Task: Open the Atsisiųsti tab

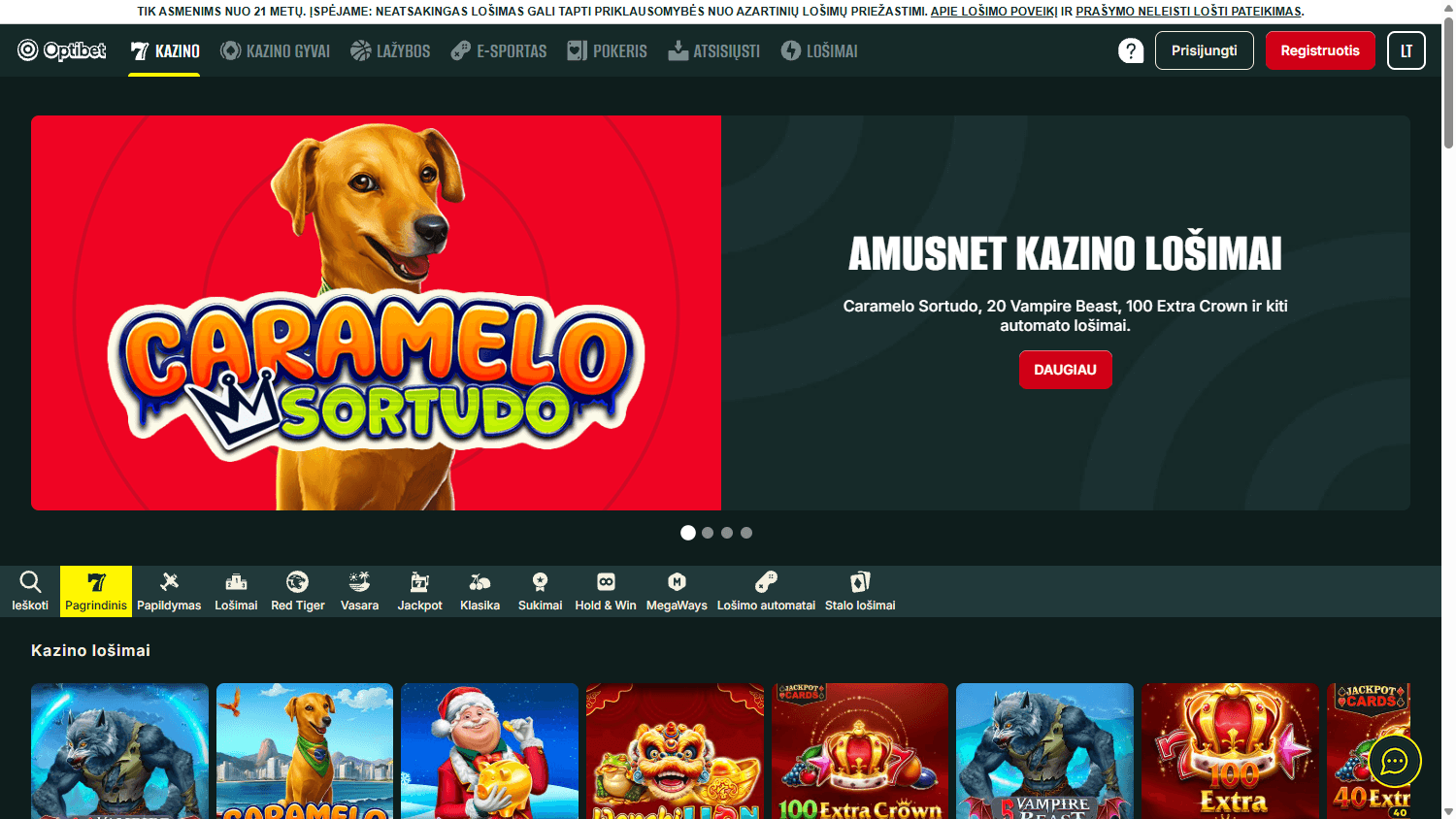Action: tap(714, 50)
